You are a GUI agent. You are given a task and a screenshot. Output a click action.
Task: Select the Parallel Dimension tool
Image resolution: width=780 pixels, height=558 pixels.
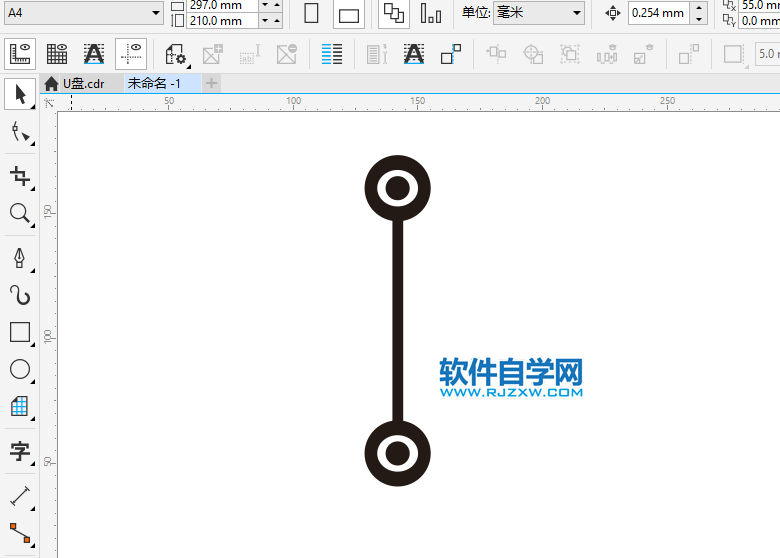tap(20, 496)
